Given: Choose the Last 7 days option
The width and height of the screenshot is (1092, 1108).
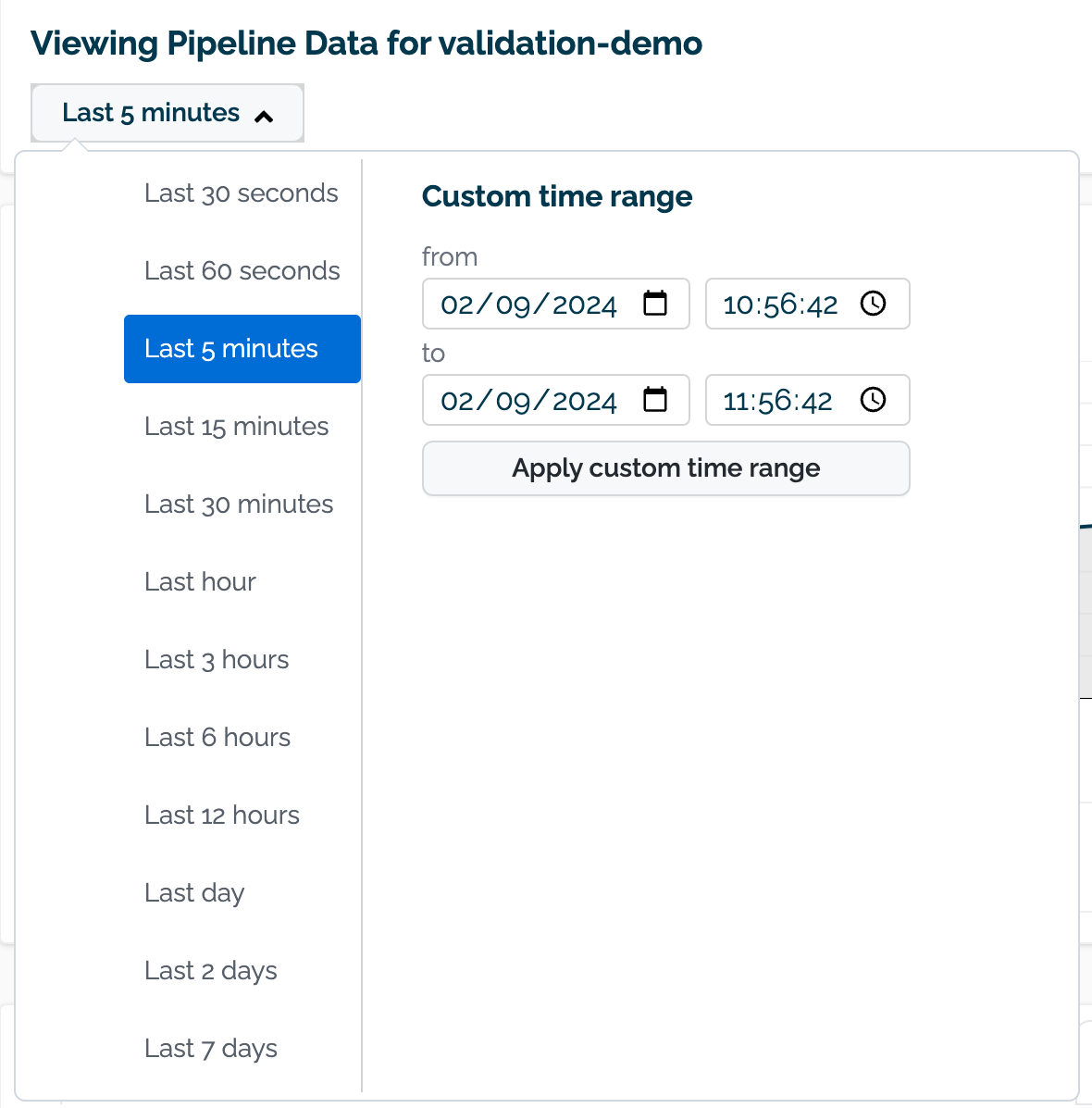Looking at the screenshot, I should coord(210,1049).
